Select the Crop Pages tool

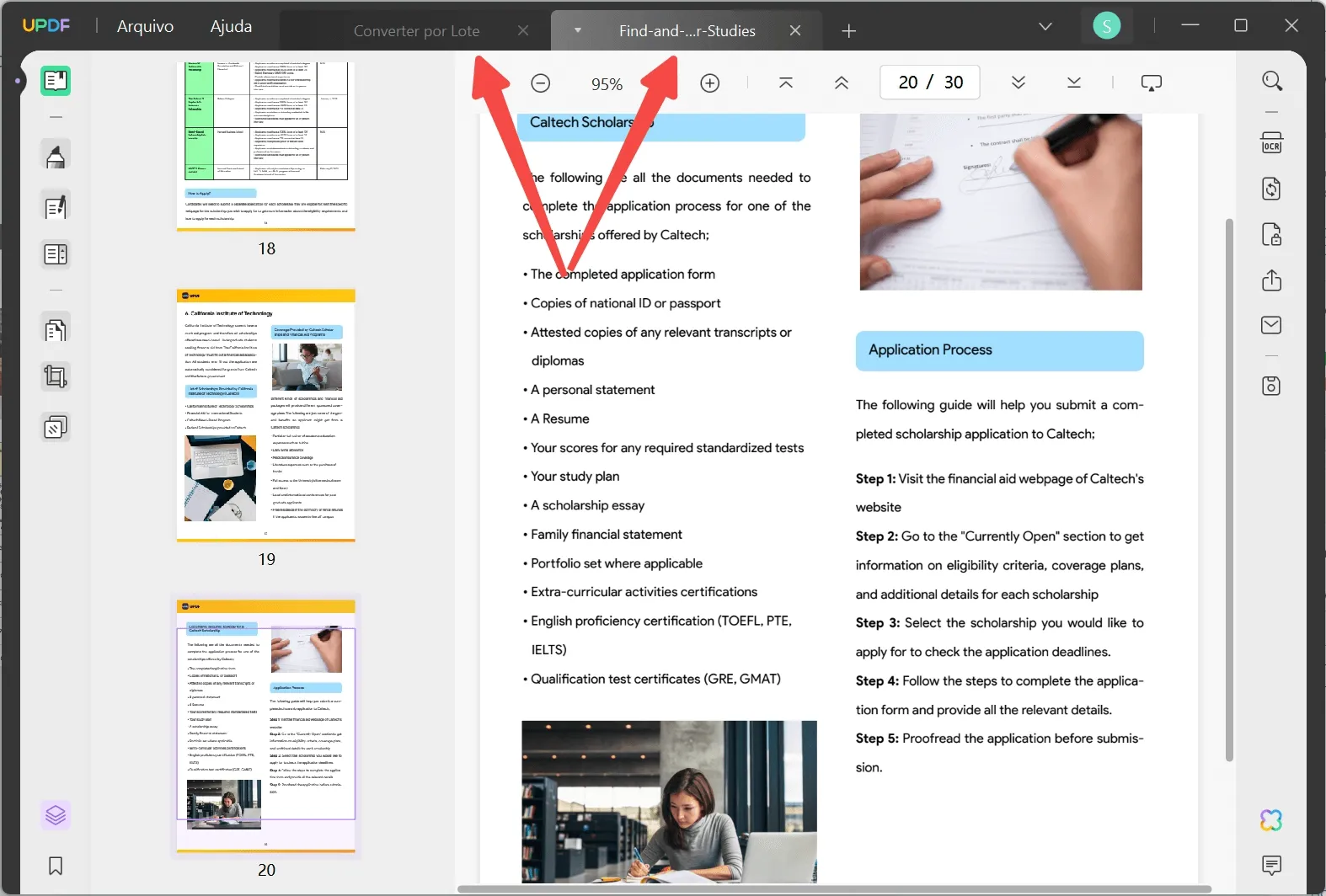[x=56, y=376]
